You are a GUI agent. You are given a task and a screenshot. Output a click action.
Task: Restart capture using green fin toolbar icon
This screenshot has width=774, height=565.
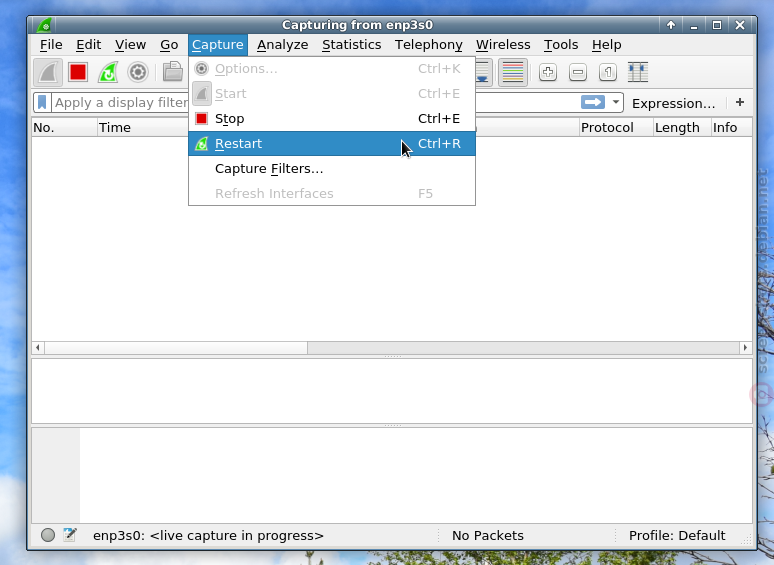coord(108,73)
